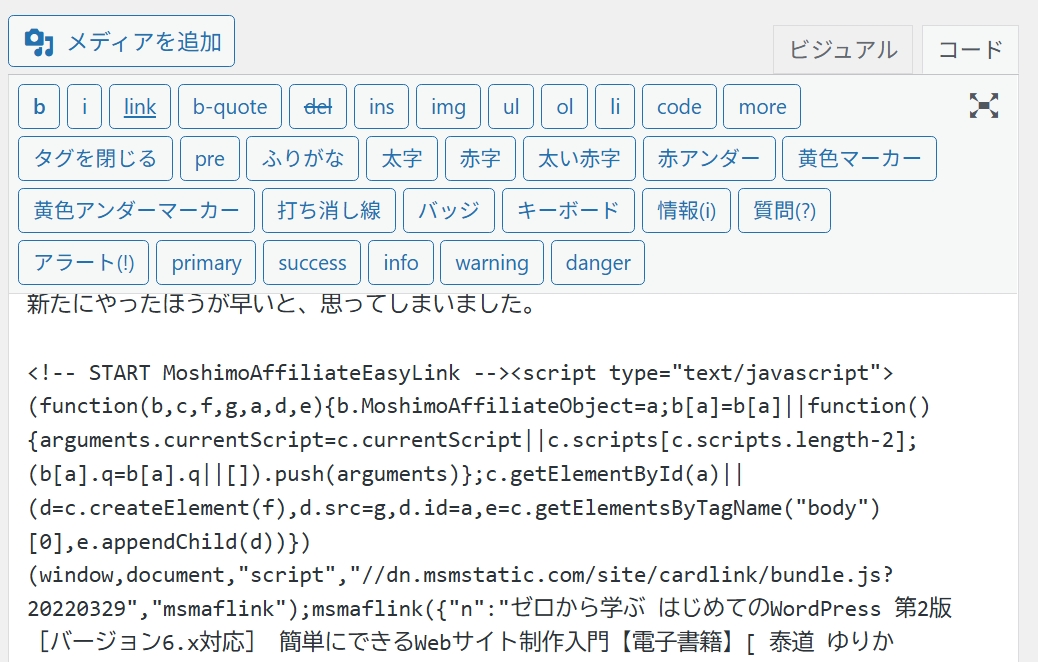
Task: Insert a hyperlink with the link button
Action: [139, 106]
